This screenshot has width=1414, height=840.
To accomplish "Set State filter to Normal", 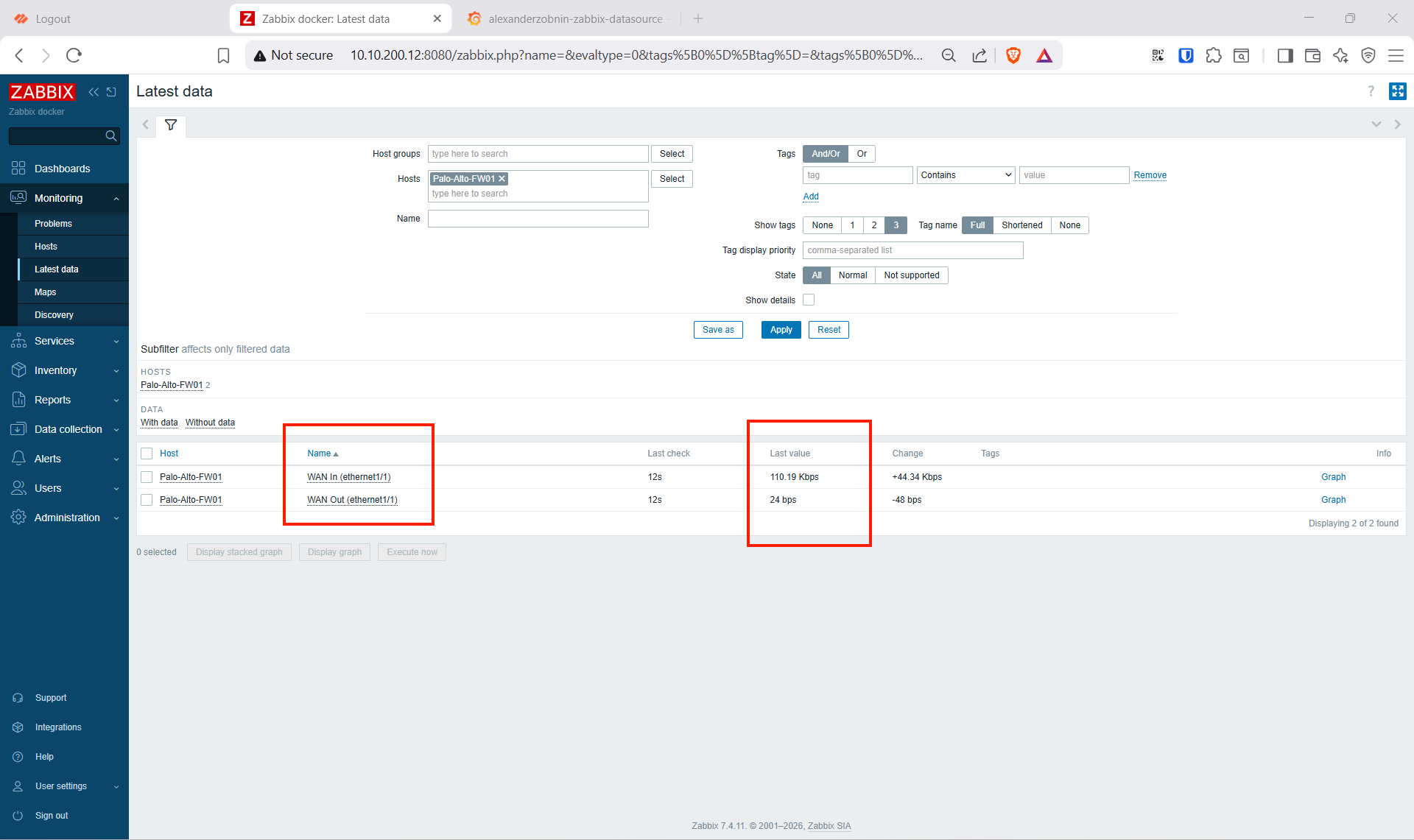I will [x=853, y=275].
